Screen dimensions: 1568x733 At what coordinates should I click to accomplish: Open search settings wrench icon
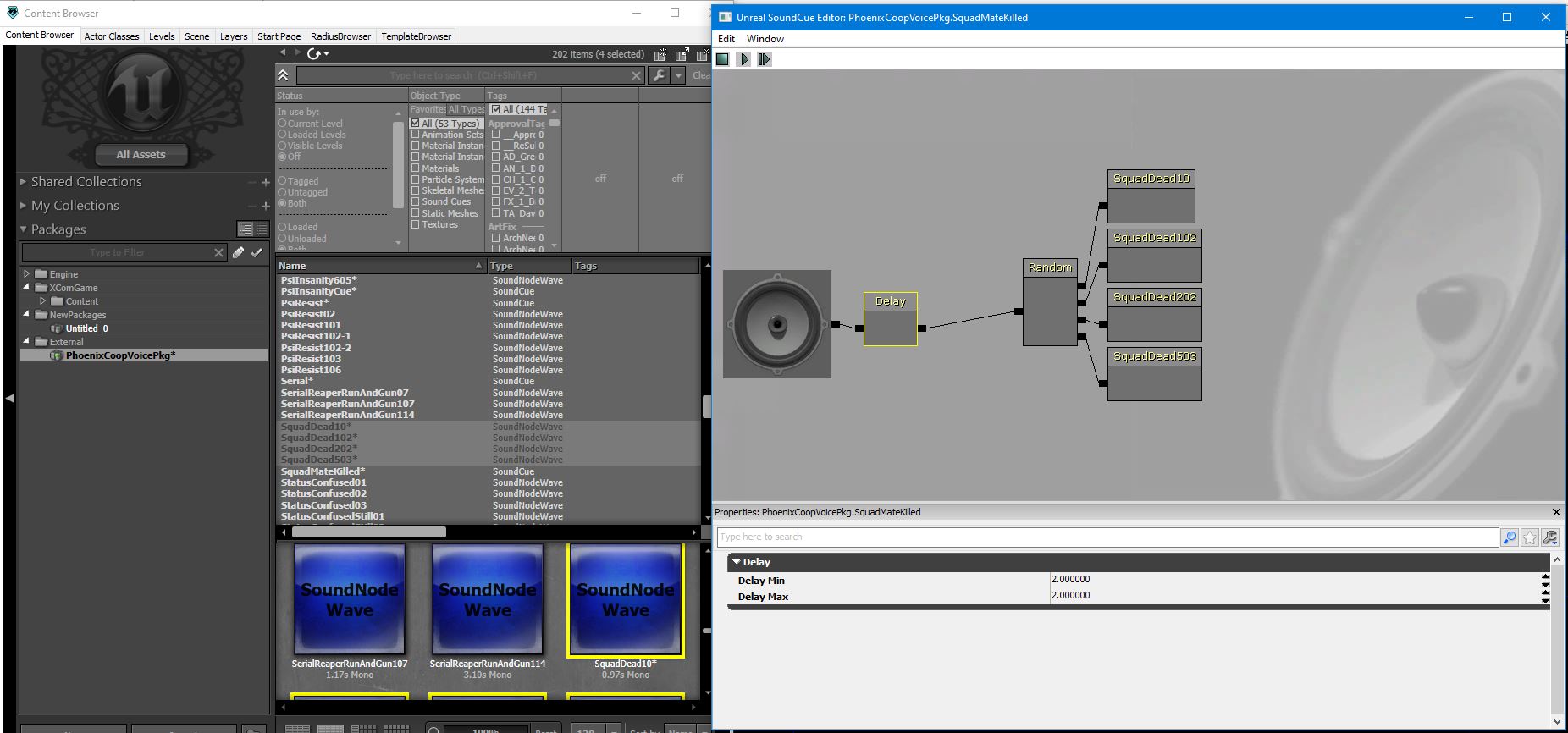click(x=659, y=75)
